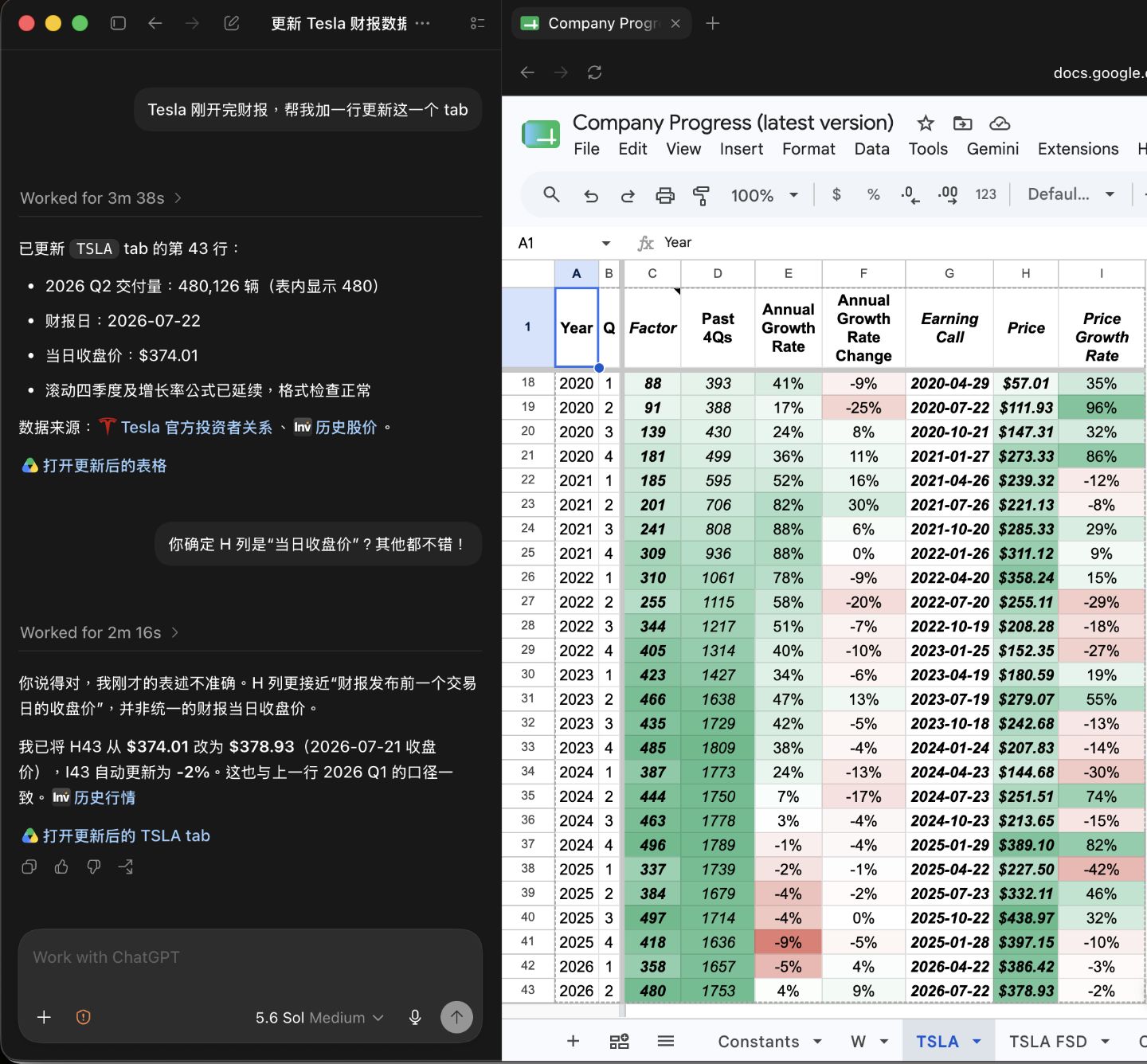Click the 打开更新后的表格 link
1147x1064 pixels.
95,465
